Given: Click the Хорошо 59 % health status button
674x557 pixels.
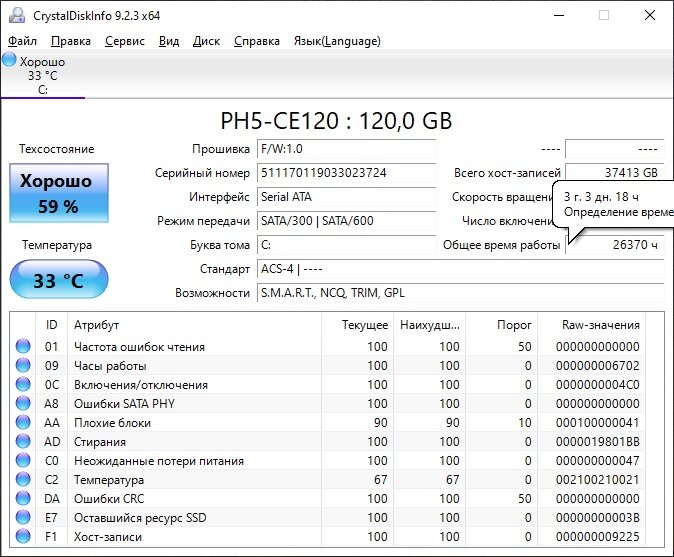Looking at the screenshot, I should click(x=59, y=193).
